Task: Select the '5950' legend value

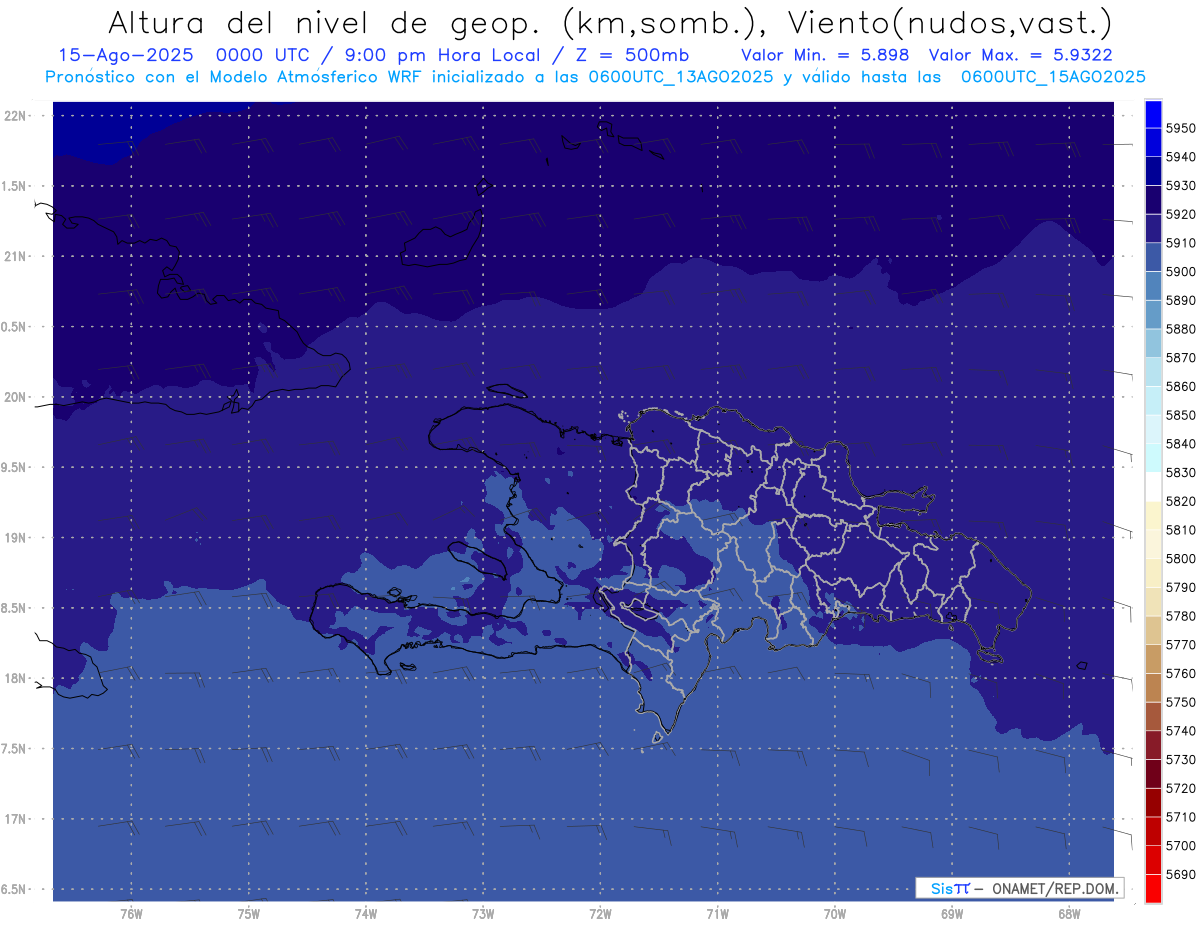Action: (1182, 128)
